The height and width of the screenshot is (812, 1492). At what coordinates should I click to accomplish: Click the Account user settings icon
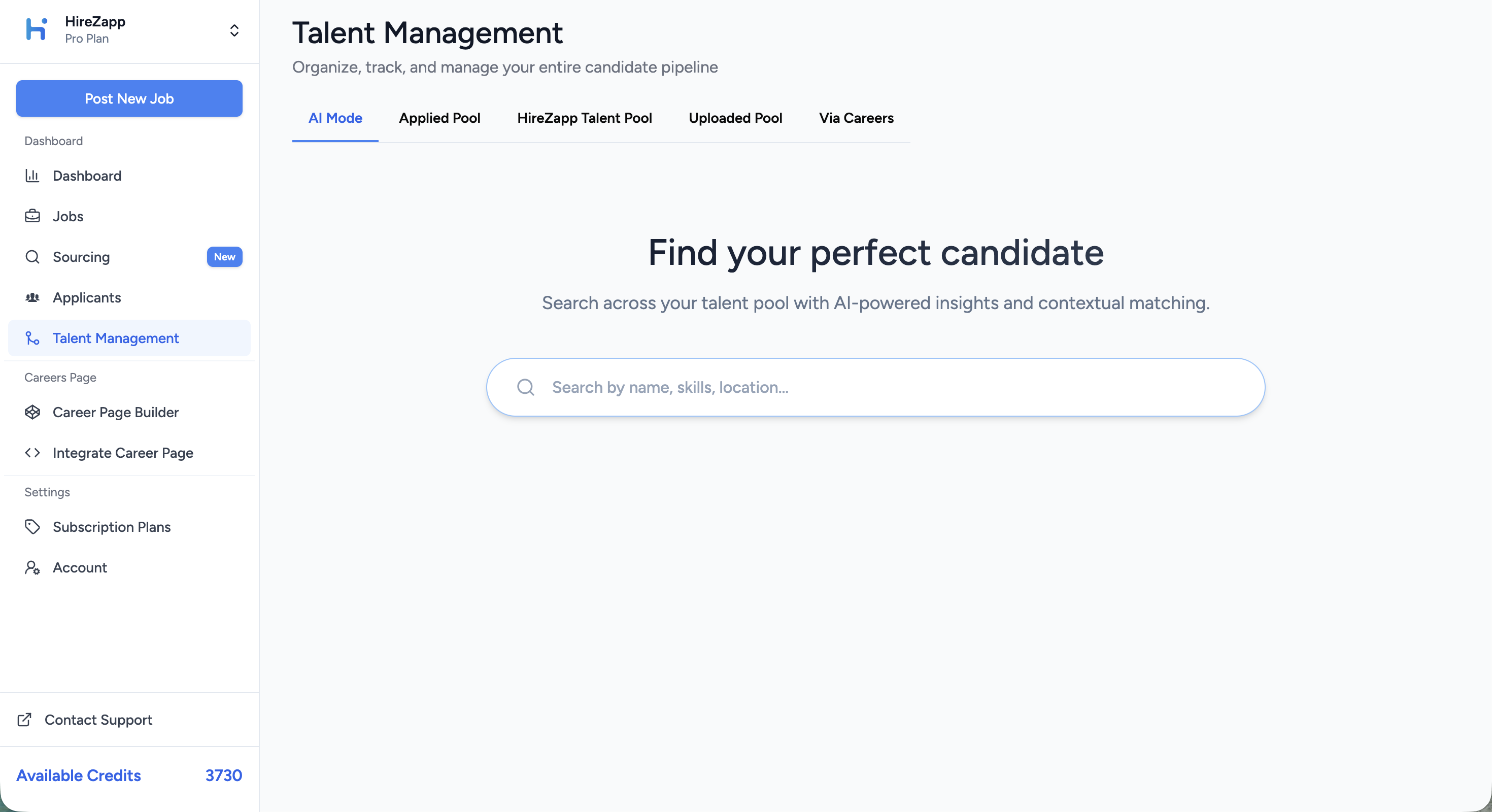(32, 567)
